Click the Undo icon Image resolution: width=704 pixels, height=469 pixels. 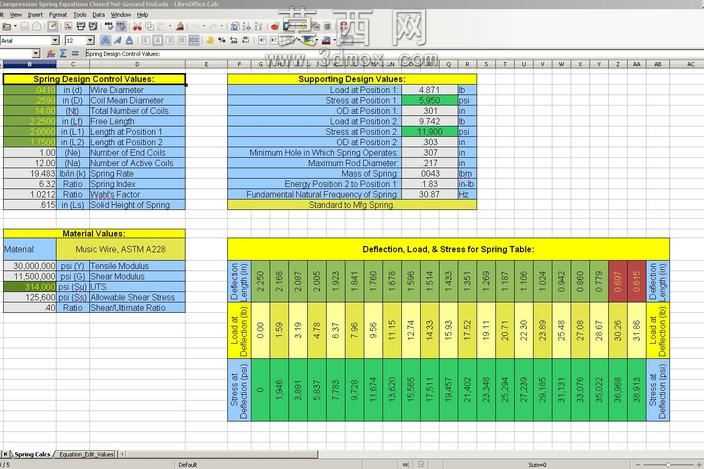pyautogui.click(x=195, y=27)
